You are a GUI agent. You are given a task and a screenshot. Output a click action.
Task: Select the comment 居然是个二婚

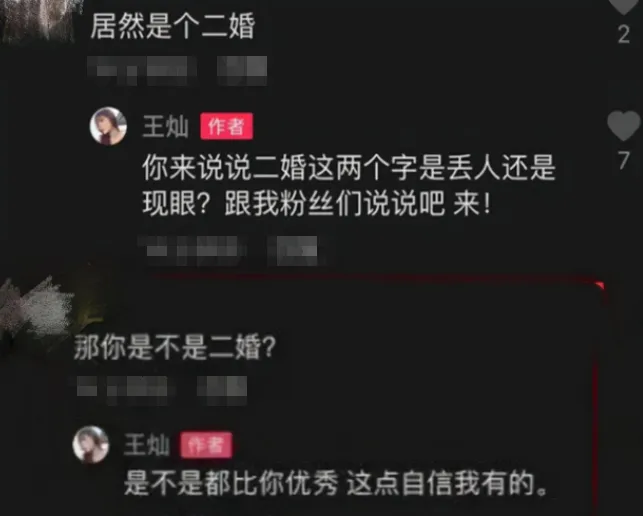click(x=173, y=26)
